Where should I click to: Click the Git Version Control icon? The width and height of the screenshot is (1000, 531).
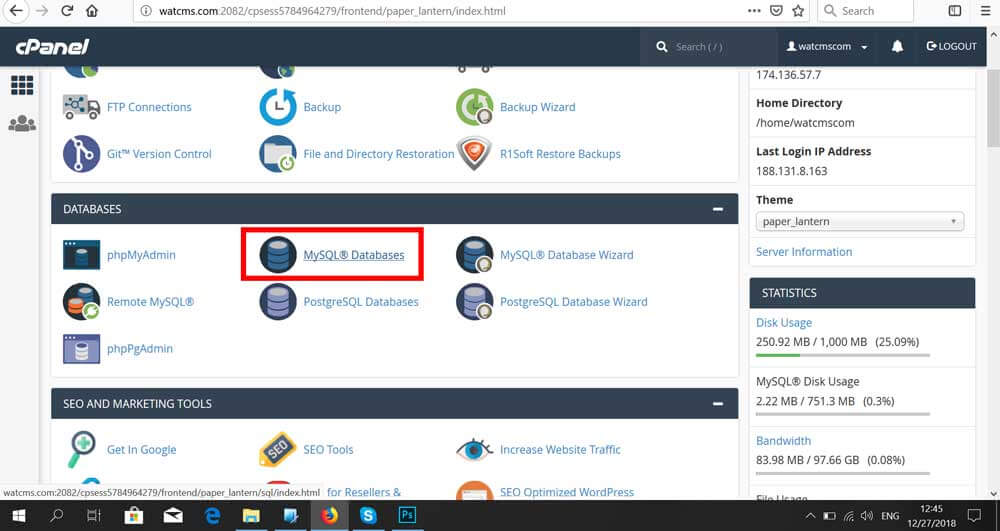pos(82,154)
